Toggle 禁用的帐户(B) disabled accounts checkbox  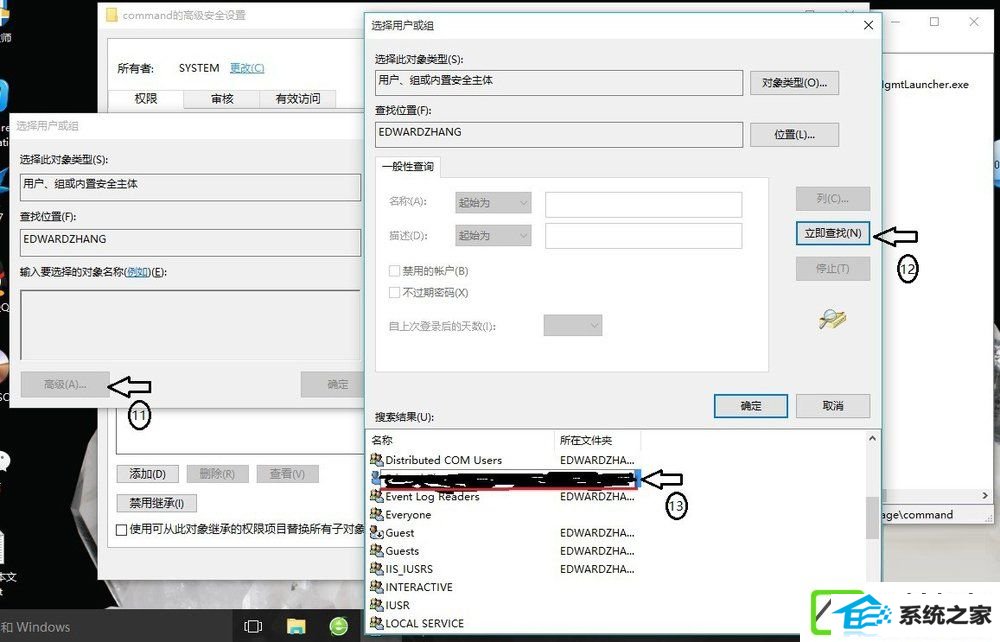click(x=394, y=271)
